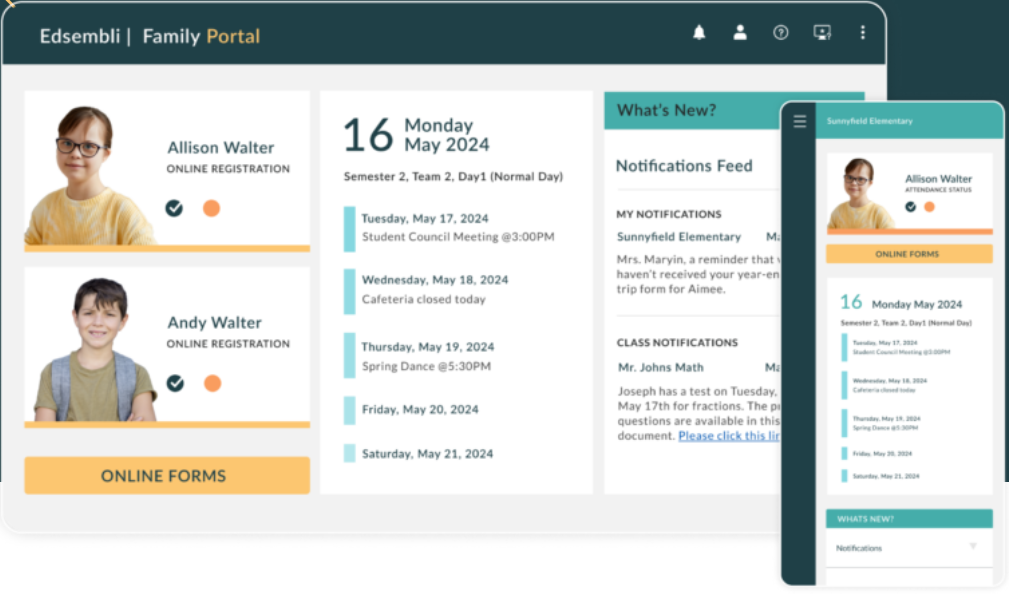Select the large "16" date in the desktop calendar
This screenshot has width=1009, height=594.
click(x=367, y=135)
